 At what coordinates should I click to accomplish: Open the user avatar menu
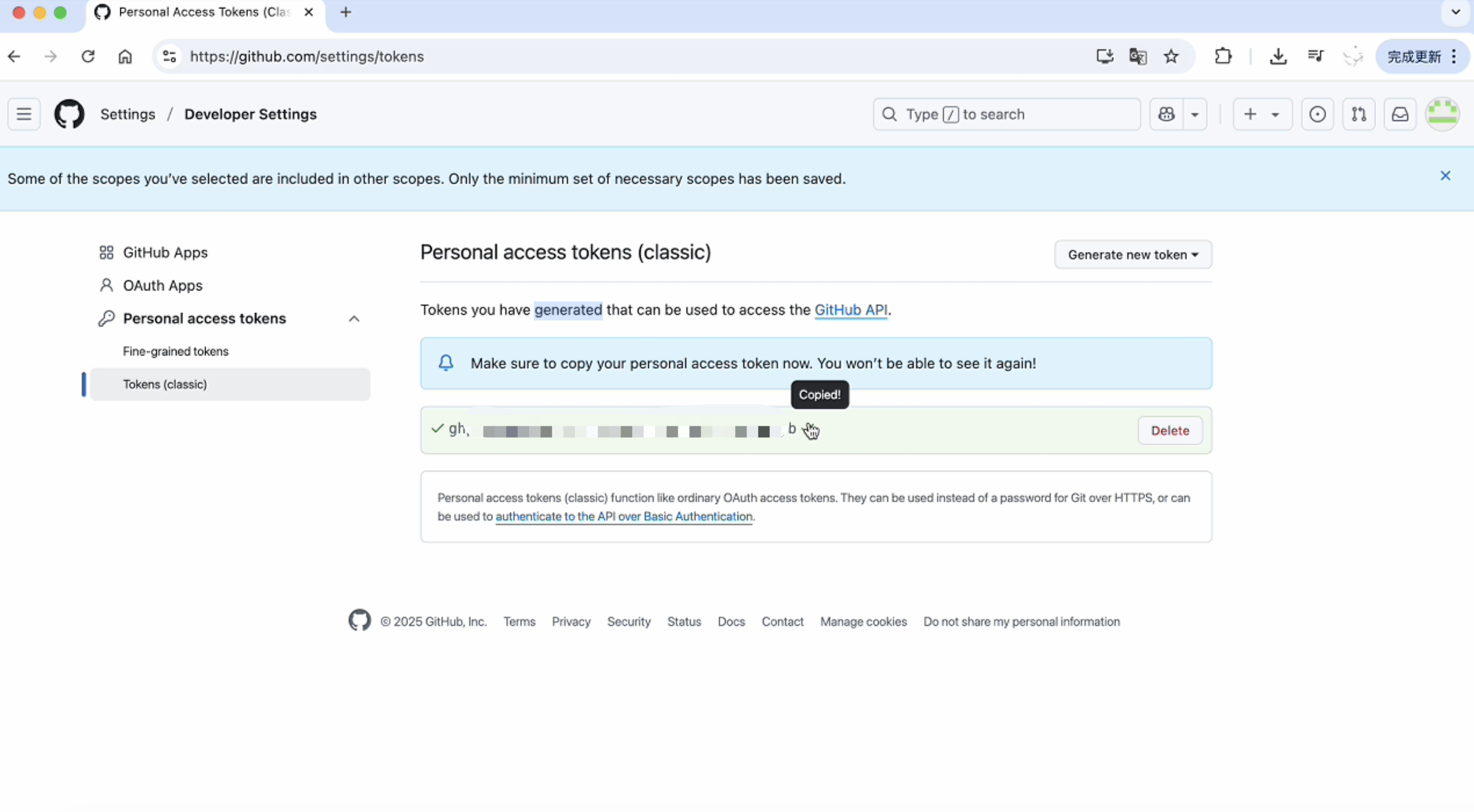1442,114
